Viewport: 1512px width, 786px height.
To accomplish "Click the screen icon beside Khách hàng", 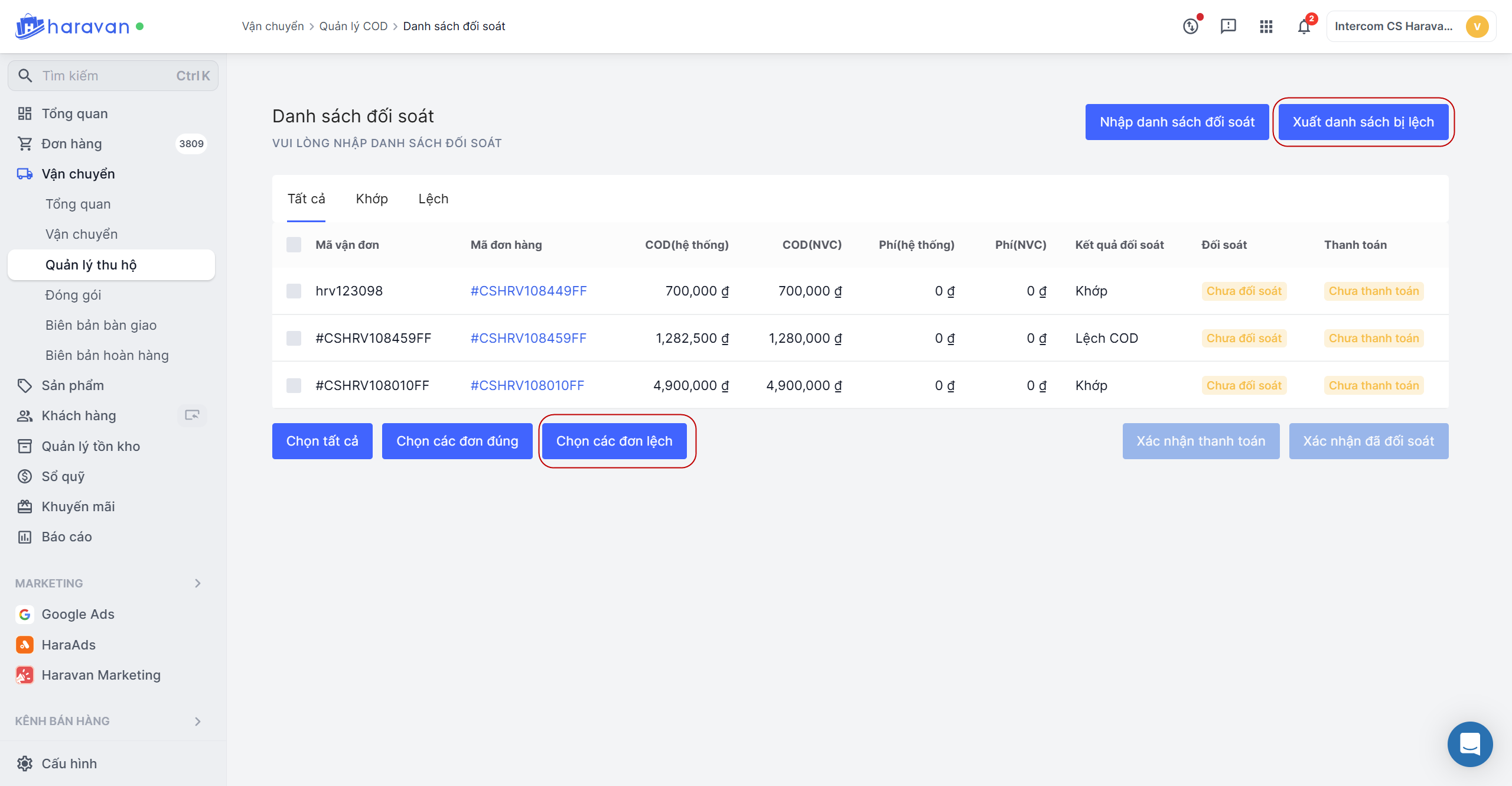I will tap(192, 415).
